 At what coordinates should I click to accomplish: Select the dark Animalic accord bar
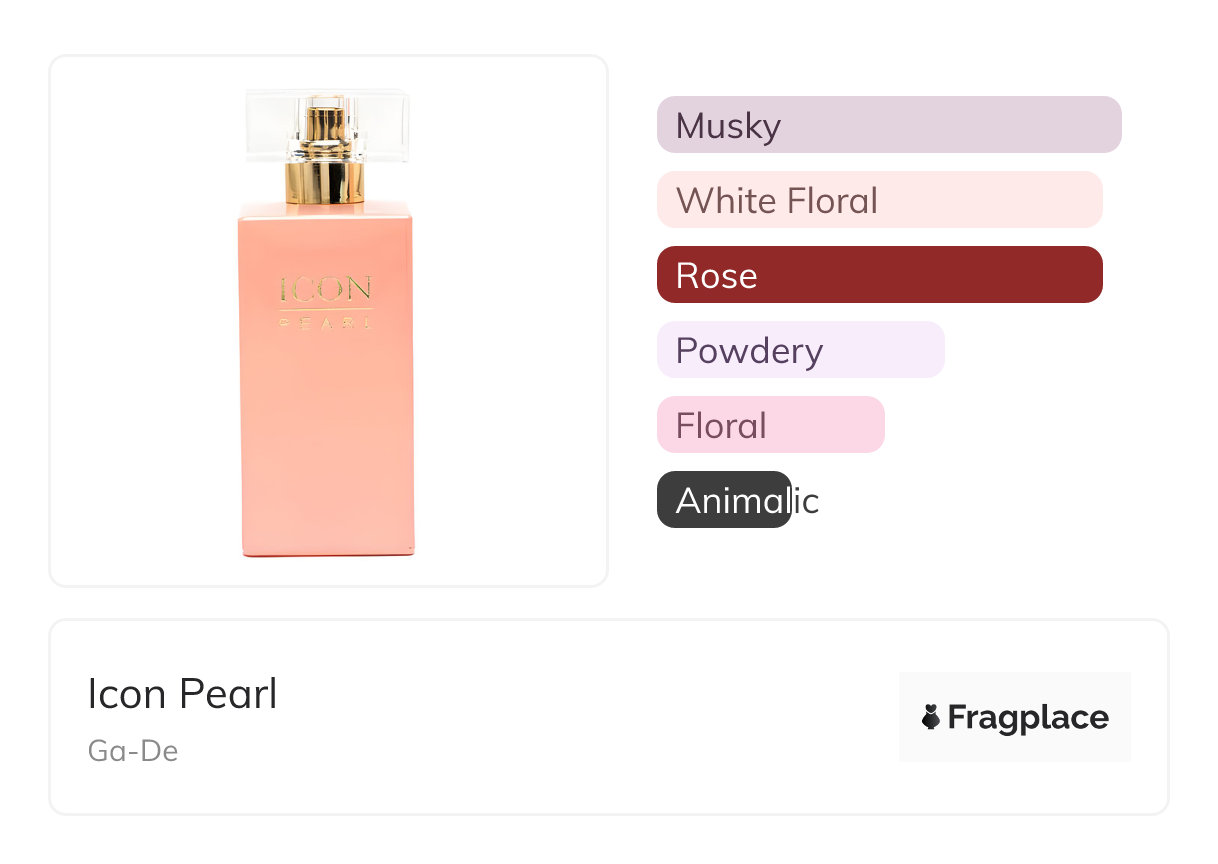pos(724,500)
